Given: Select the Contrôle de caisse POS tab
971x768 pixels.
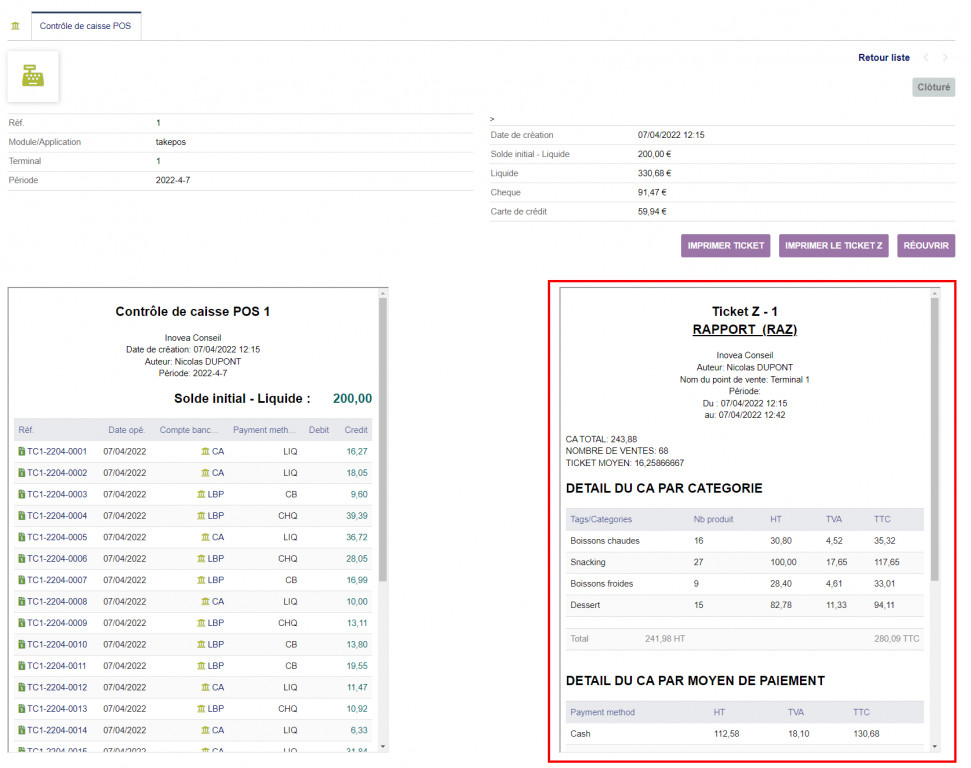Looking at the screenshot, I should 86,25.
